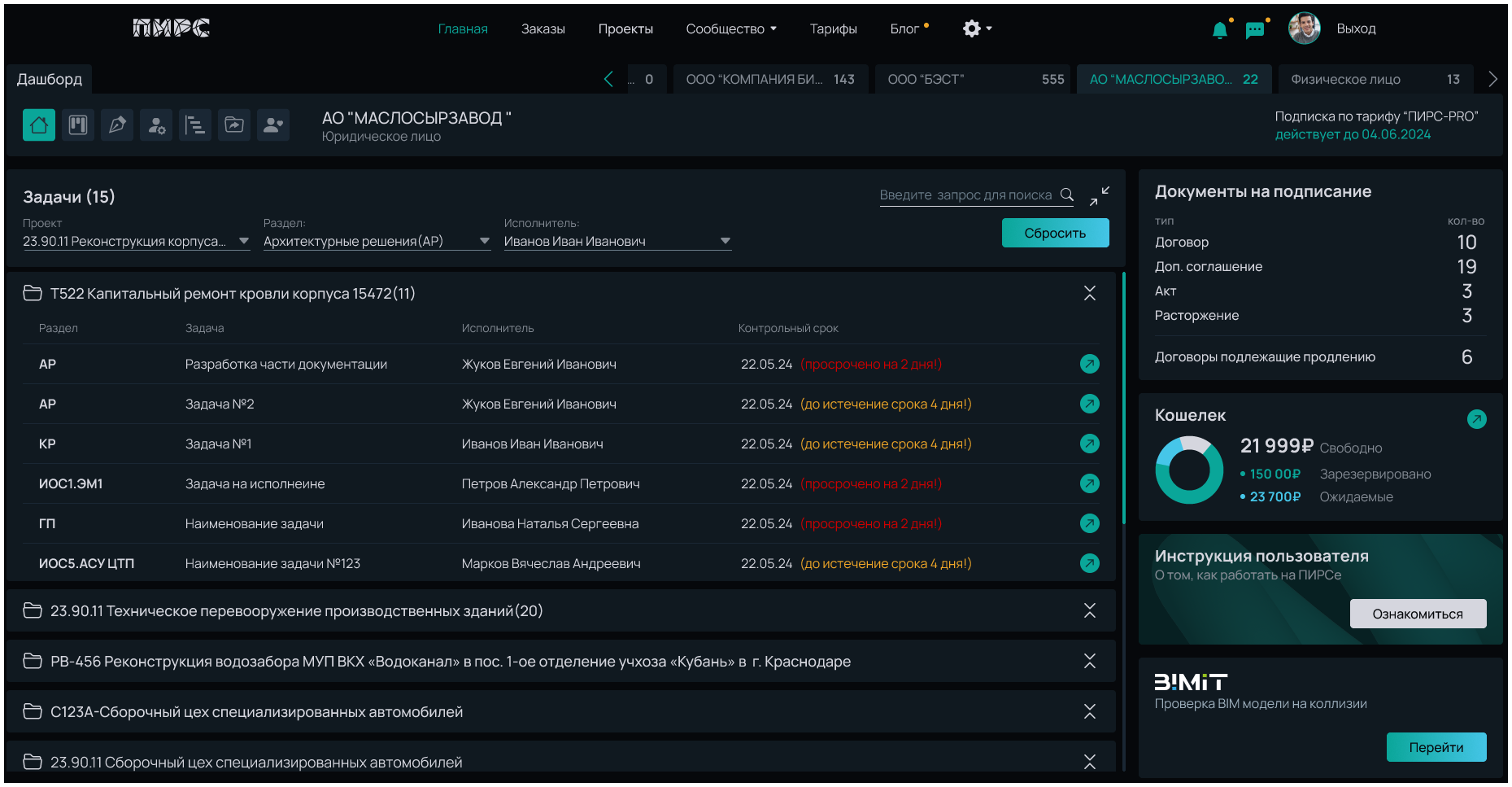Open the notifications bell
The width and height of the screenshot is (1512, 787).
1219,30
